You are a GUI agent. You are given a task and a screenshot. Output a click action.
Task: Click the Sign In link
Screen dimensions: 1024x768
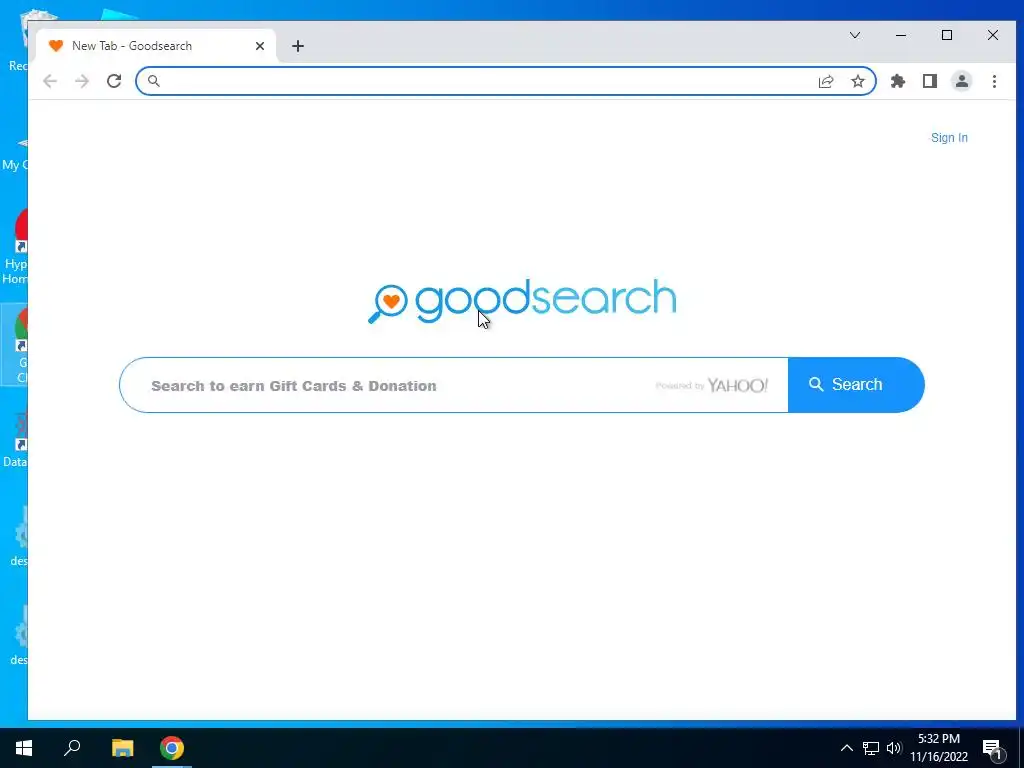click(x=949, y=138)
